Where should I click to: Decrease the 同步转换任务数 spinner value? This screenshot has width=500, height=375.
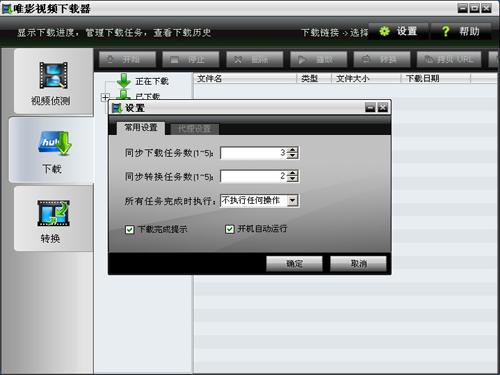point(292,179)
